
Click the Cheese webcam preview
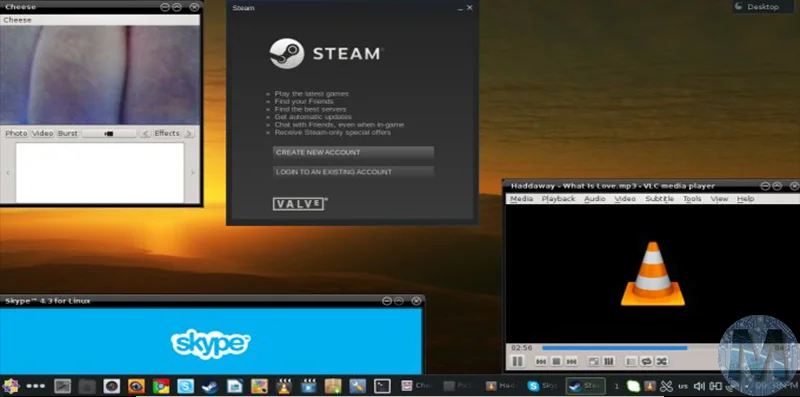point(99,75)
